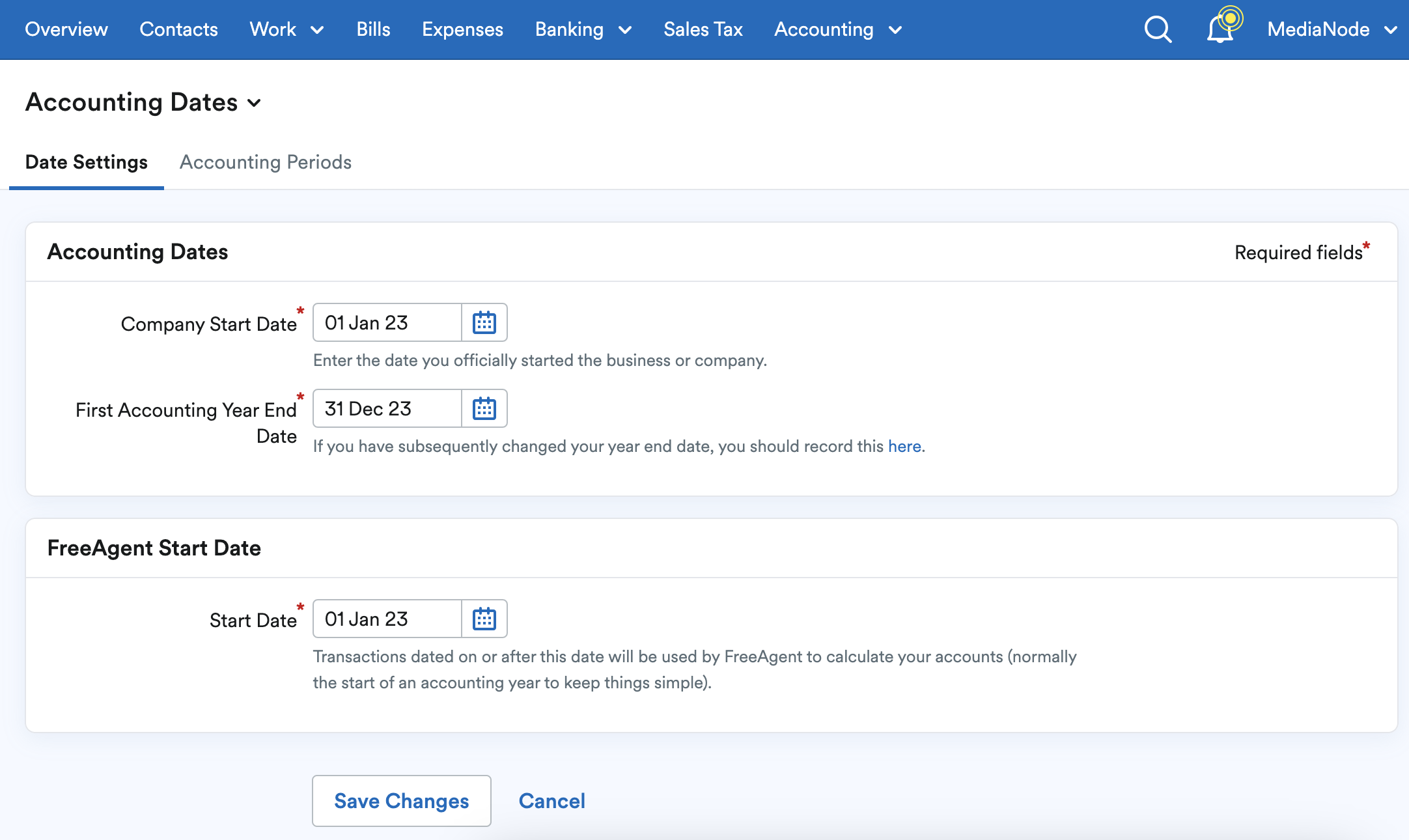Go to Overview in the navigation bar
1409x840 pixels.
click(x=66, y=29)
